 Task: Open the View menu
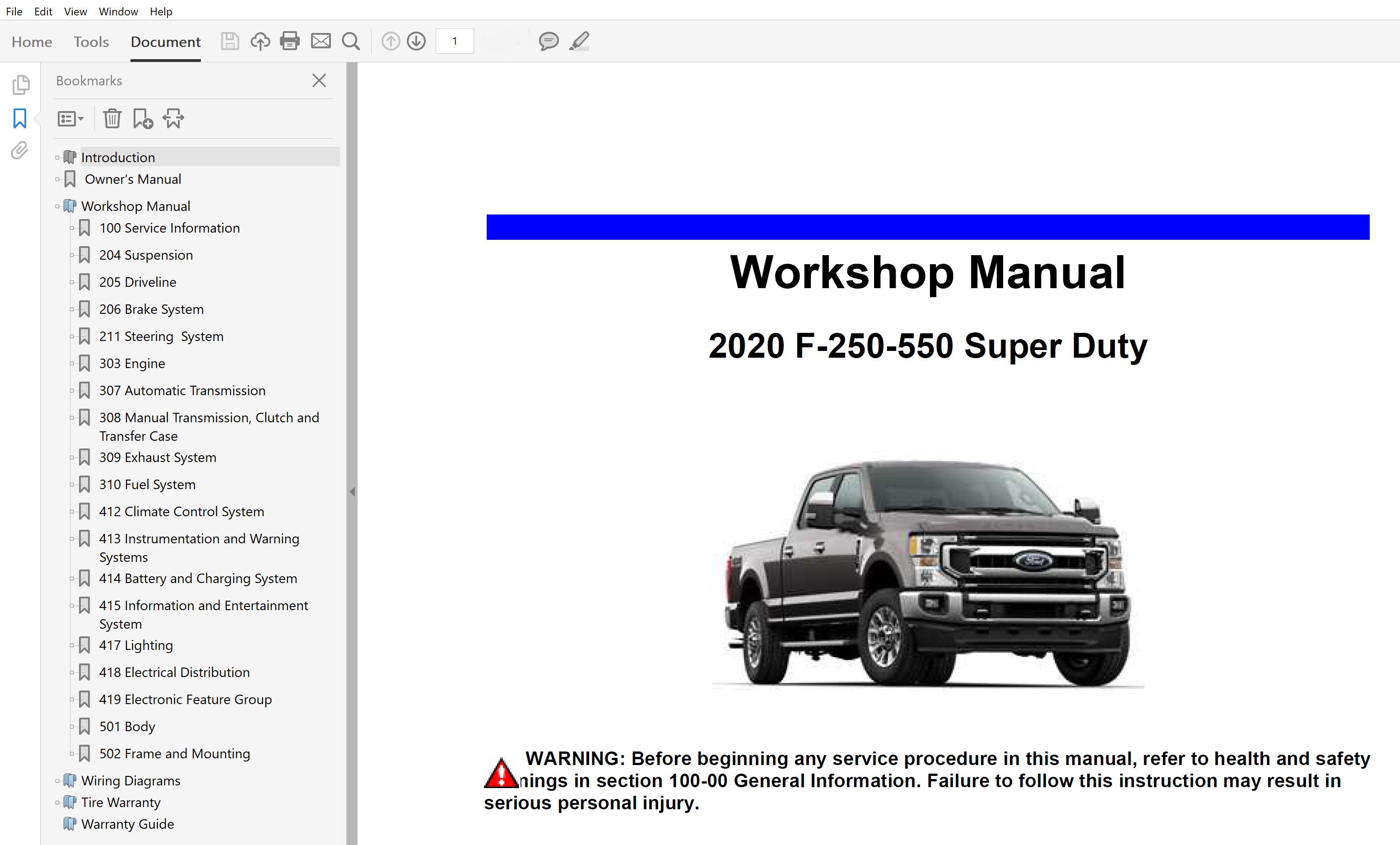pos(75,11)
